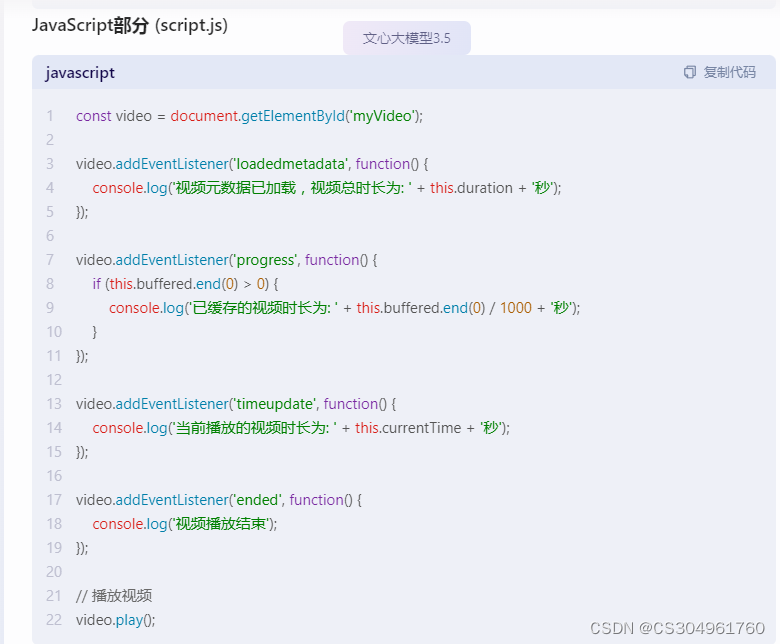Image resolution: width=780 pixels, height=644 pixels.
Task: Click the '1000' number in line 9
Action: (x=516, y=308)
